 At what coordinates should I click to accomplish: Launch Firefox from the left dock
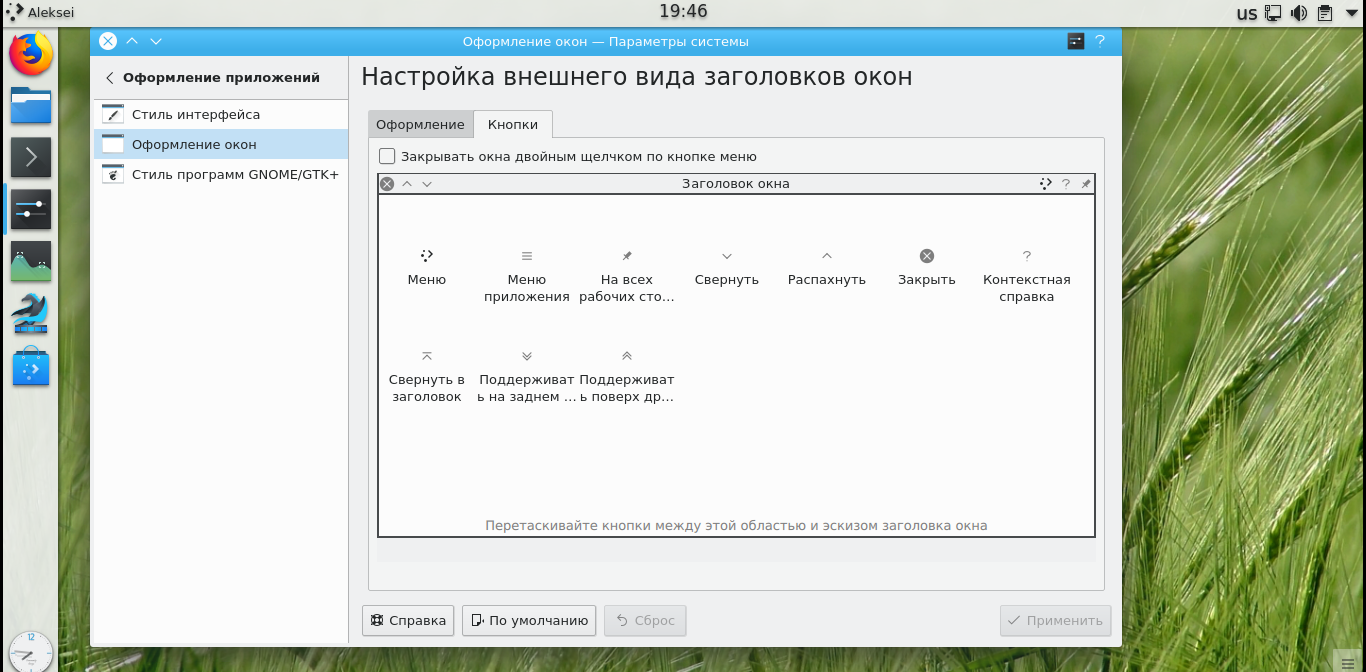click(x=30, y=55)
